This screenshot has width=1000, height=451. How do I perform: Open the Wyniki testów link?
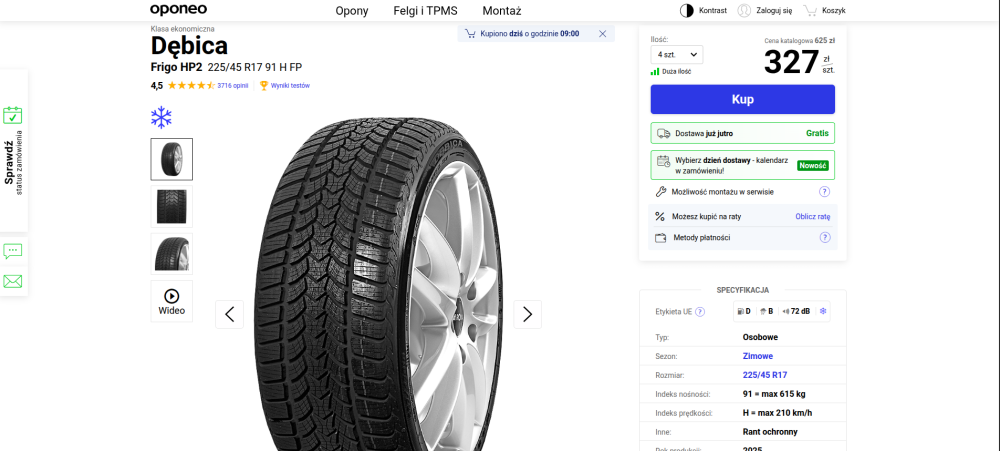click(x=290, y=85)
